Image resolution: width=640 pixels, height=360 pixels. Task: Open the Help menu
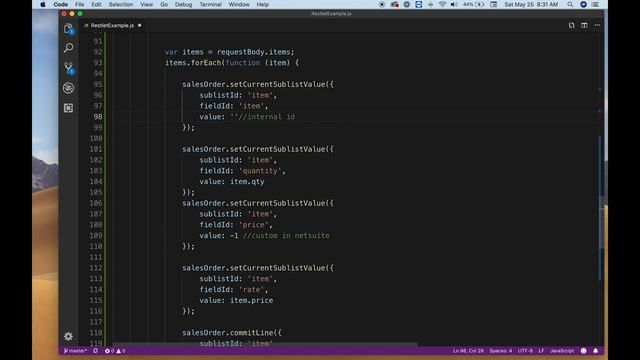coord(262,4)
